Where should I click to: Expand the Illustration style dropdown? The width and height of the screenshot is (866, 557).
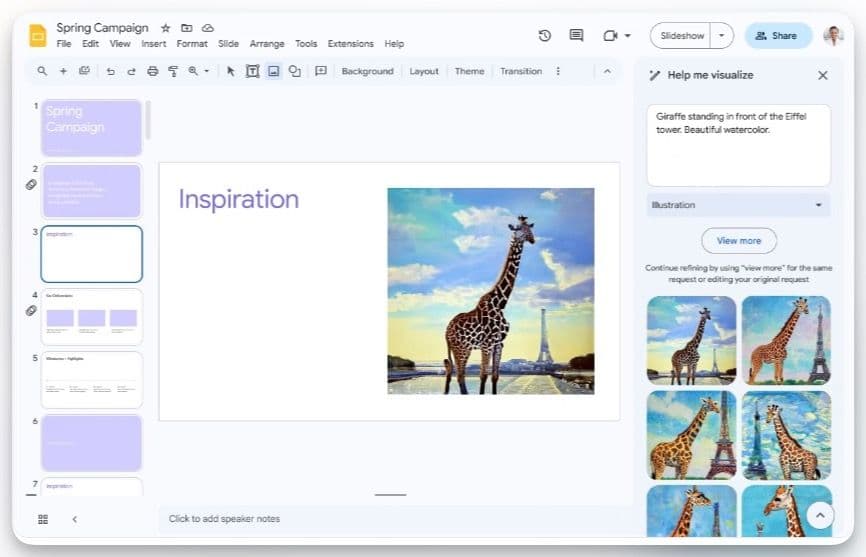point(738,205)
